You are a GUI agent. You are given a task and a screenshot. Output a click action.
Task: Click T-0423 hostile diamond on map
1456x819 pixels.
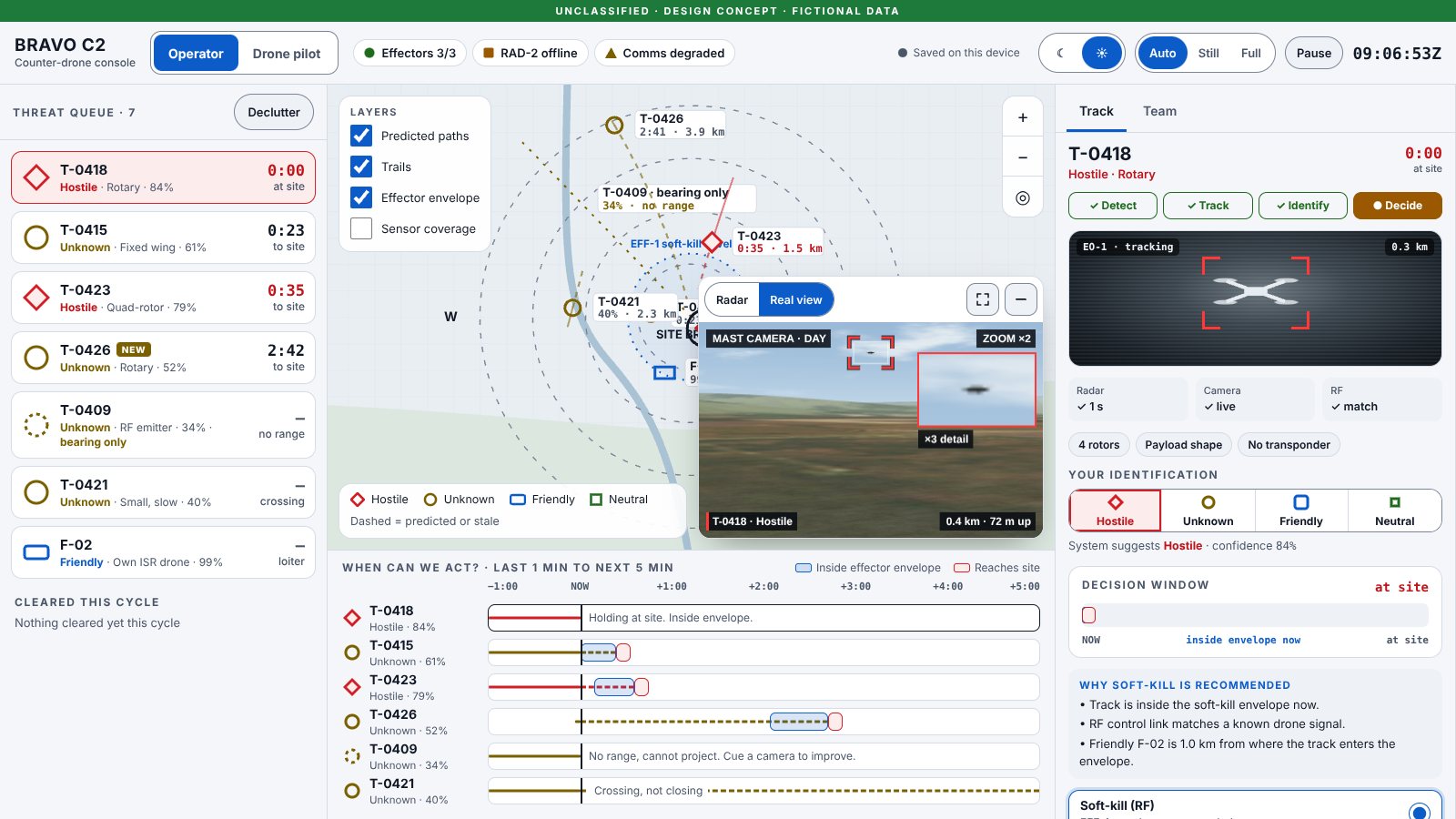pos(712,243)
